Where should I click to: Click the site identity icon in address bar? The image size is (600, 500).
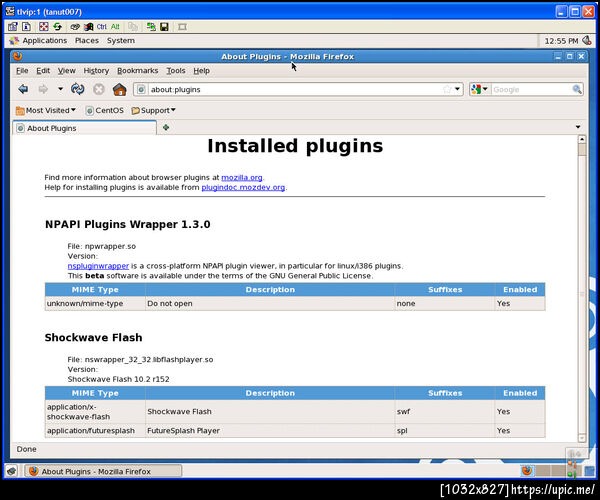[x=141, y=90]
